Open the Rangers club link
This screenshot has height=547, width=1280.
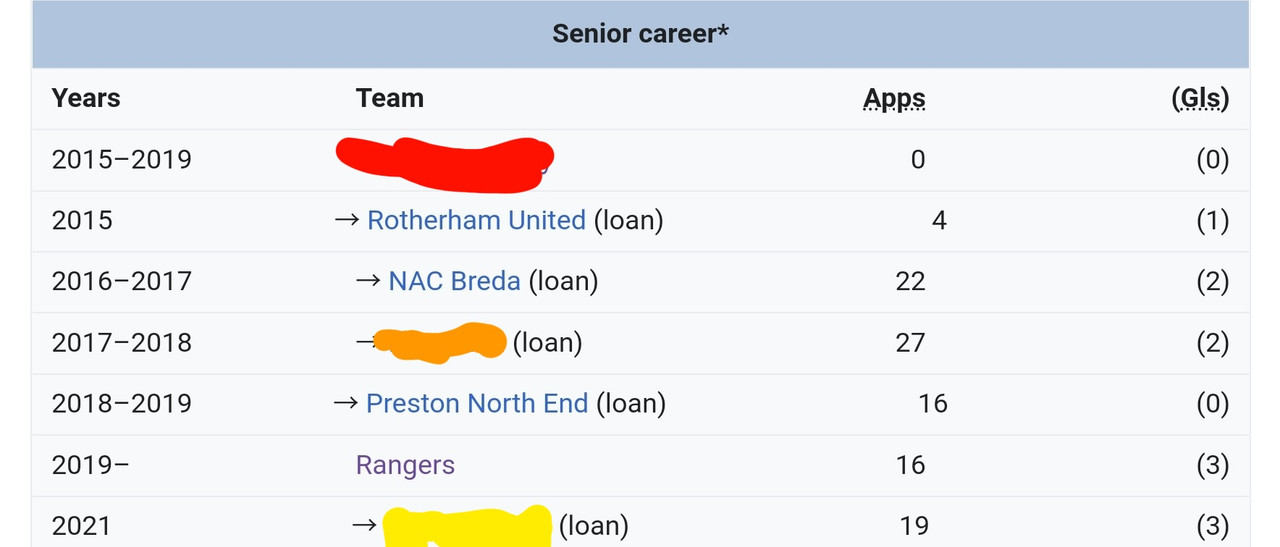pyautogui.click(x=405, y=465)
